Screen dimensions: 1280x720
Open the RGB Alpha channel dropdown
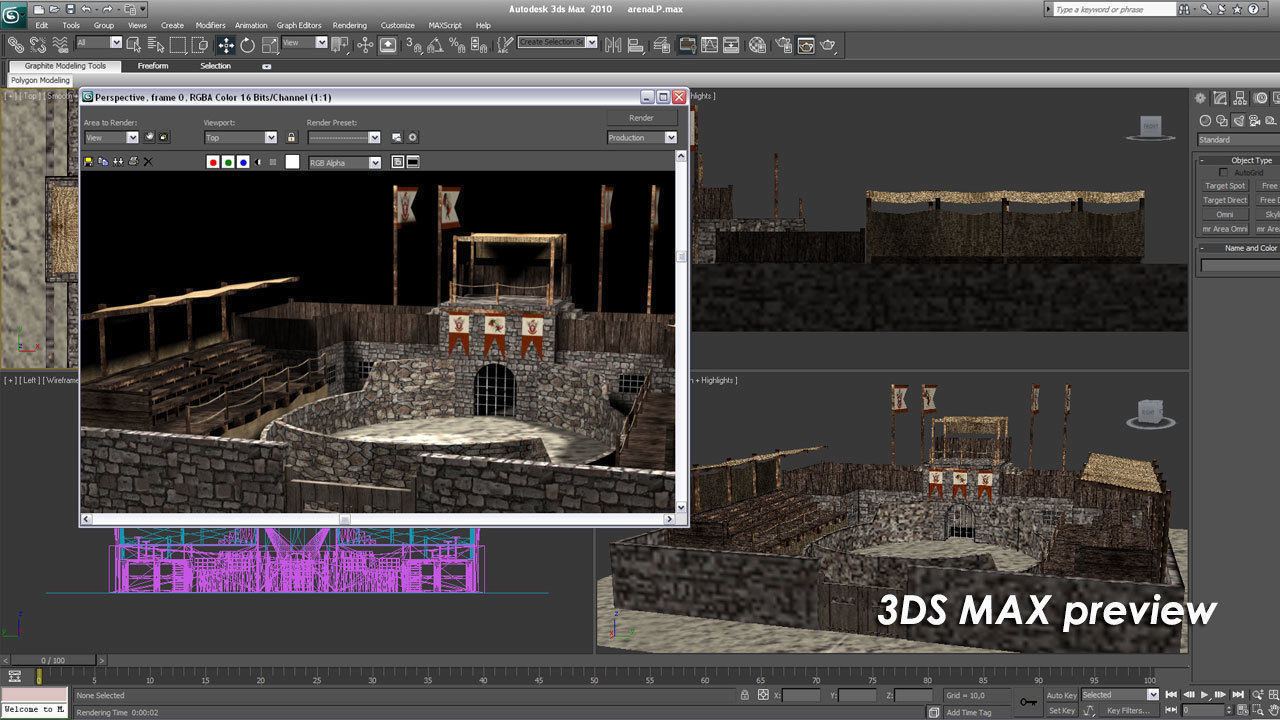345,162
